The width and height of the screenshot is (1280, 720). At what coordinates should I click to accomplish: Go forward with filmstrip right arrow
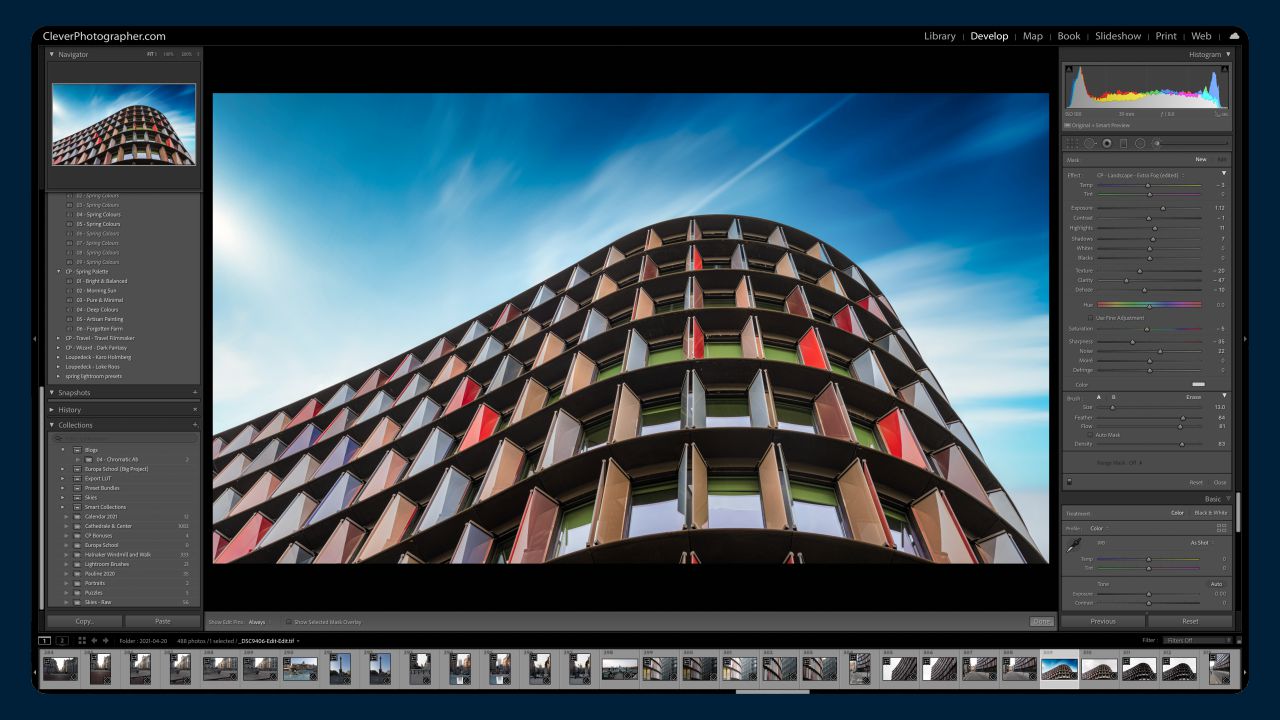[105, 640]
